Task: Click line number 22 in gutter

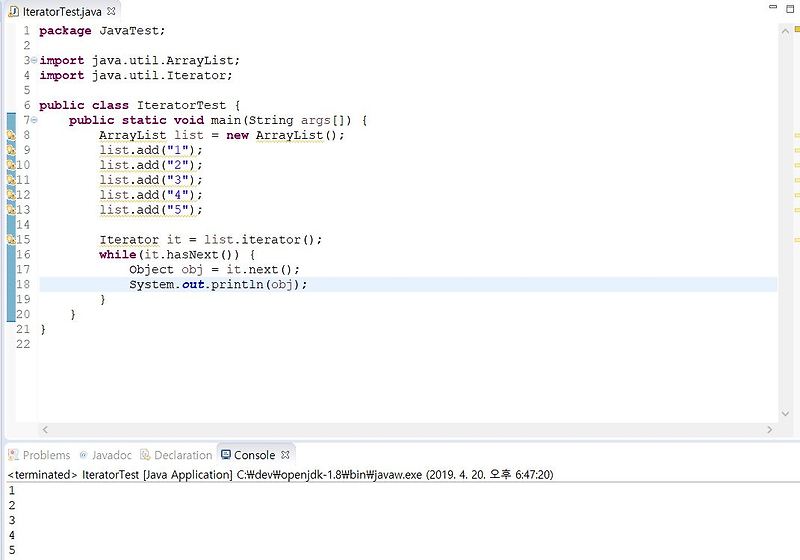Action: (x=23, y=344)
